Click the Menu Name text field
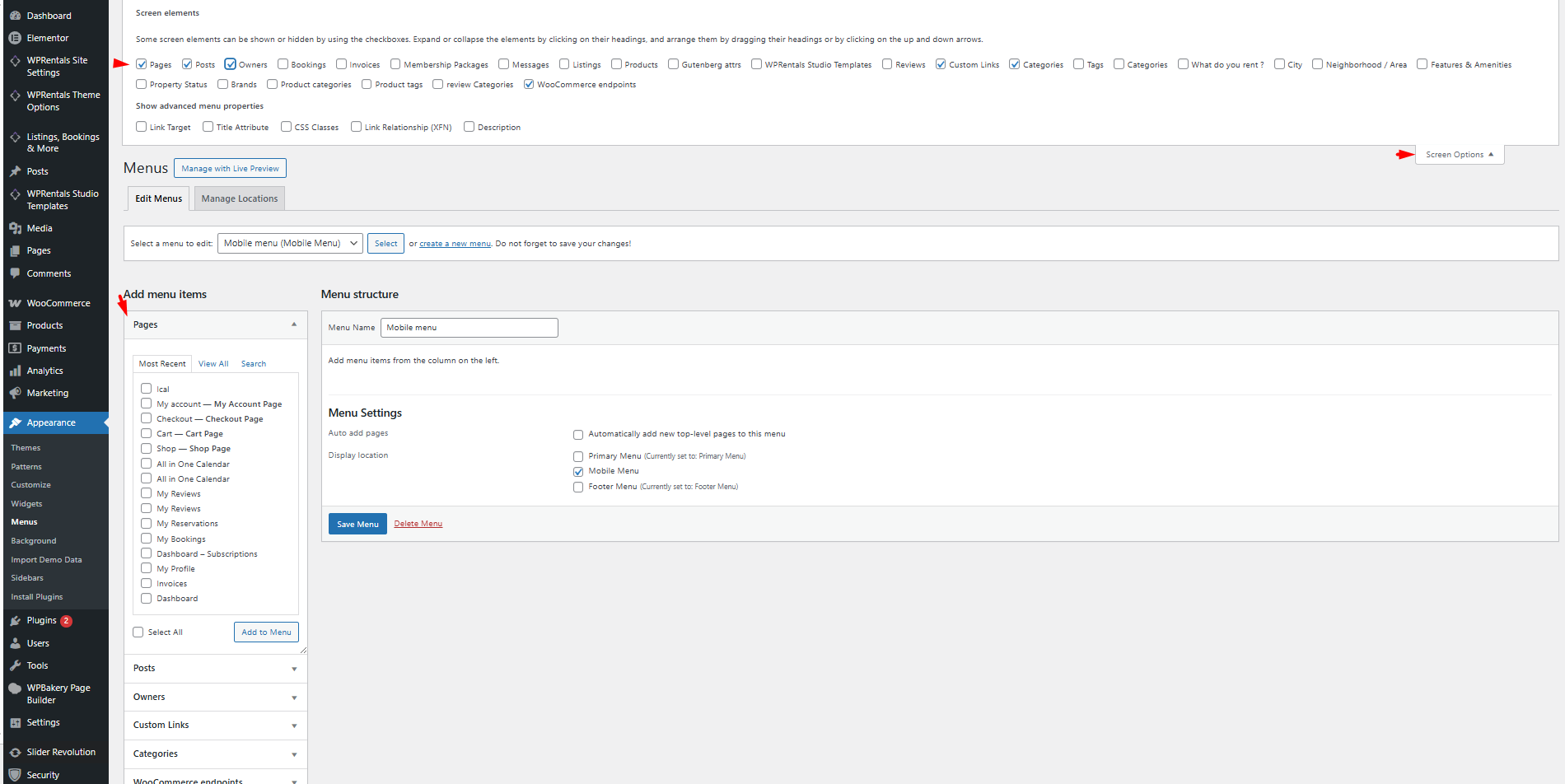Viewport: 1565px width, 784px height. 469,328
